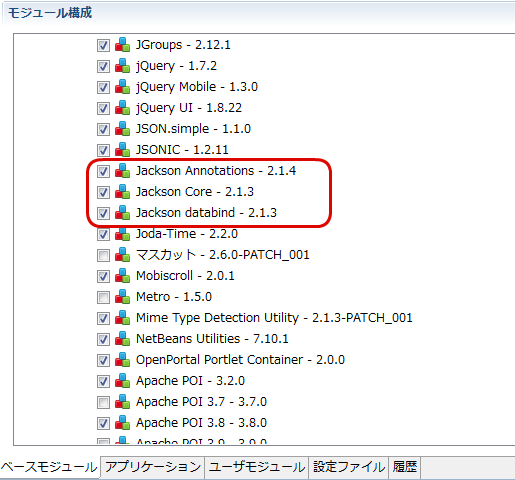
Task: Toggle the Mime Type Detection Utility checkbox
Action: tap(103, 319)
